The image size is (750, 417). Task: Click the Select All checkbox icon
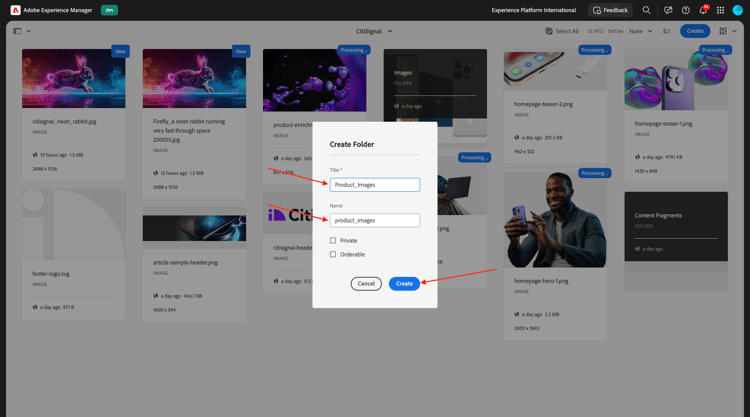coord(549,31)
